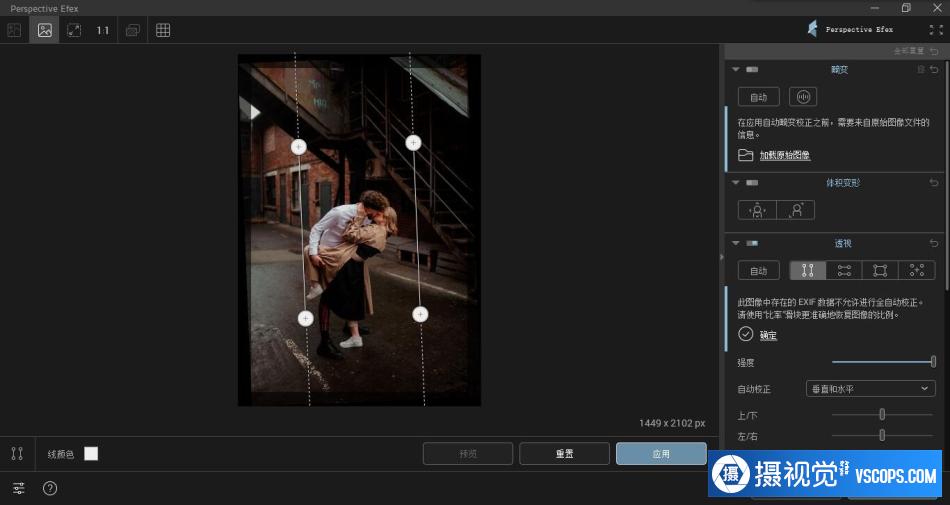Toggle the 畸变 section on/off switch
Viewport: 950px width, 505px height.
pos(752,70)
